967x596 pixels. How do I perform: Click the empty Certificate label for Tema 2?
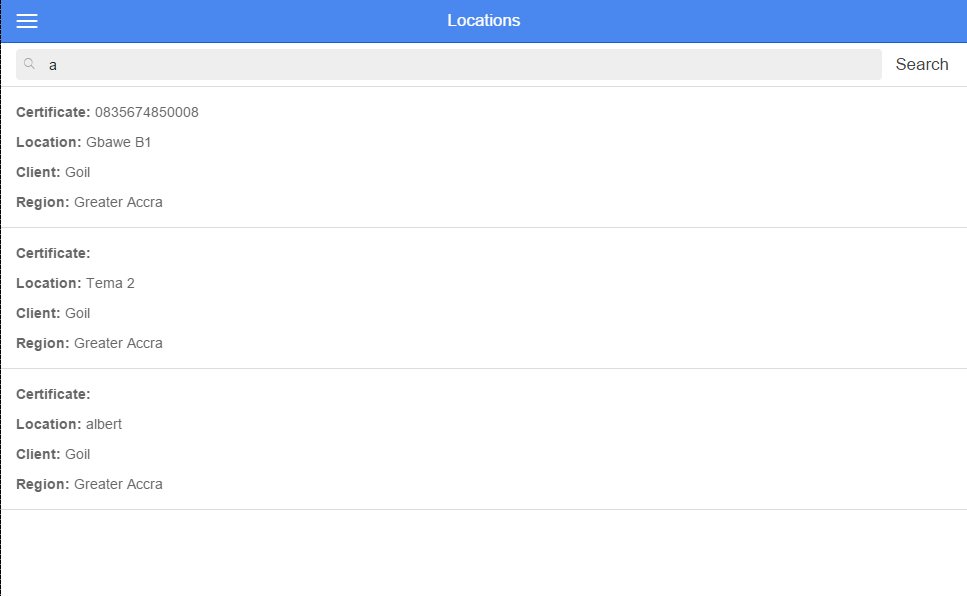point(53,253)
